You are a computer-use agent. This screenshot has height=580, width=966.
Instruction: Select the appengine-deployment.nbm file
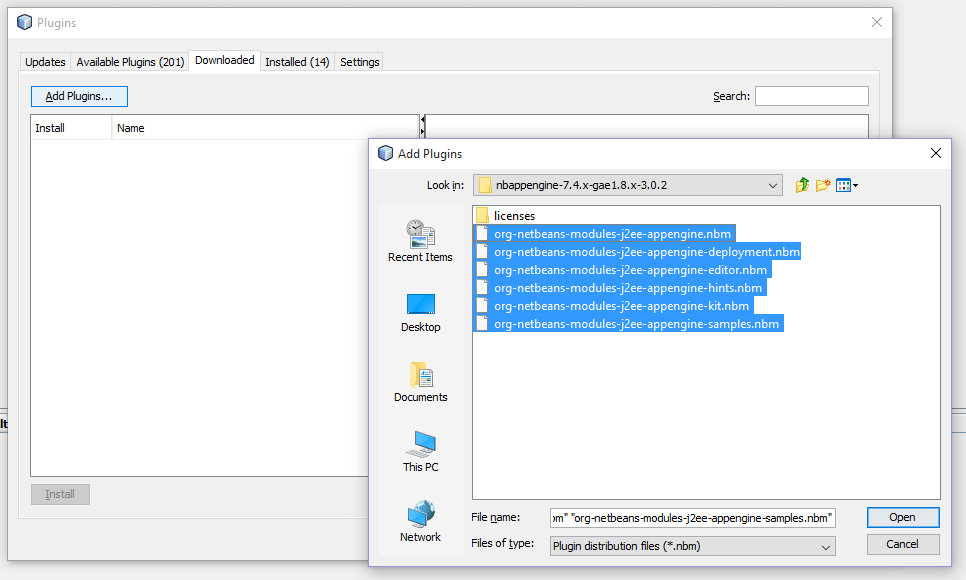pyautogui.click(x=646, y=252)
